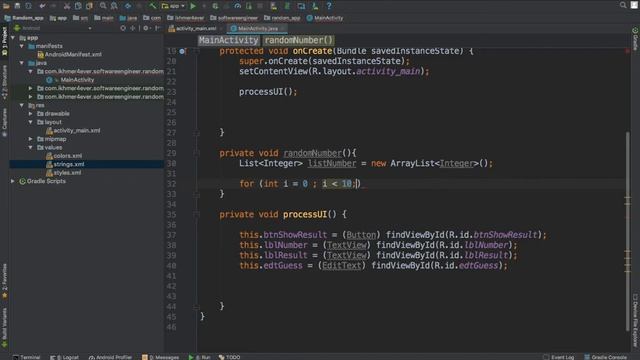This screenshot has height=360, width=640.
Task: Open the Android Profiler tool window tab
Action: point(110,357)
